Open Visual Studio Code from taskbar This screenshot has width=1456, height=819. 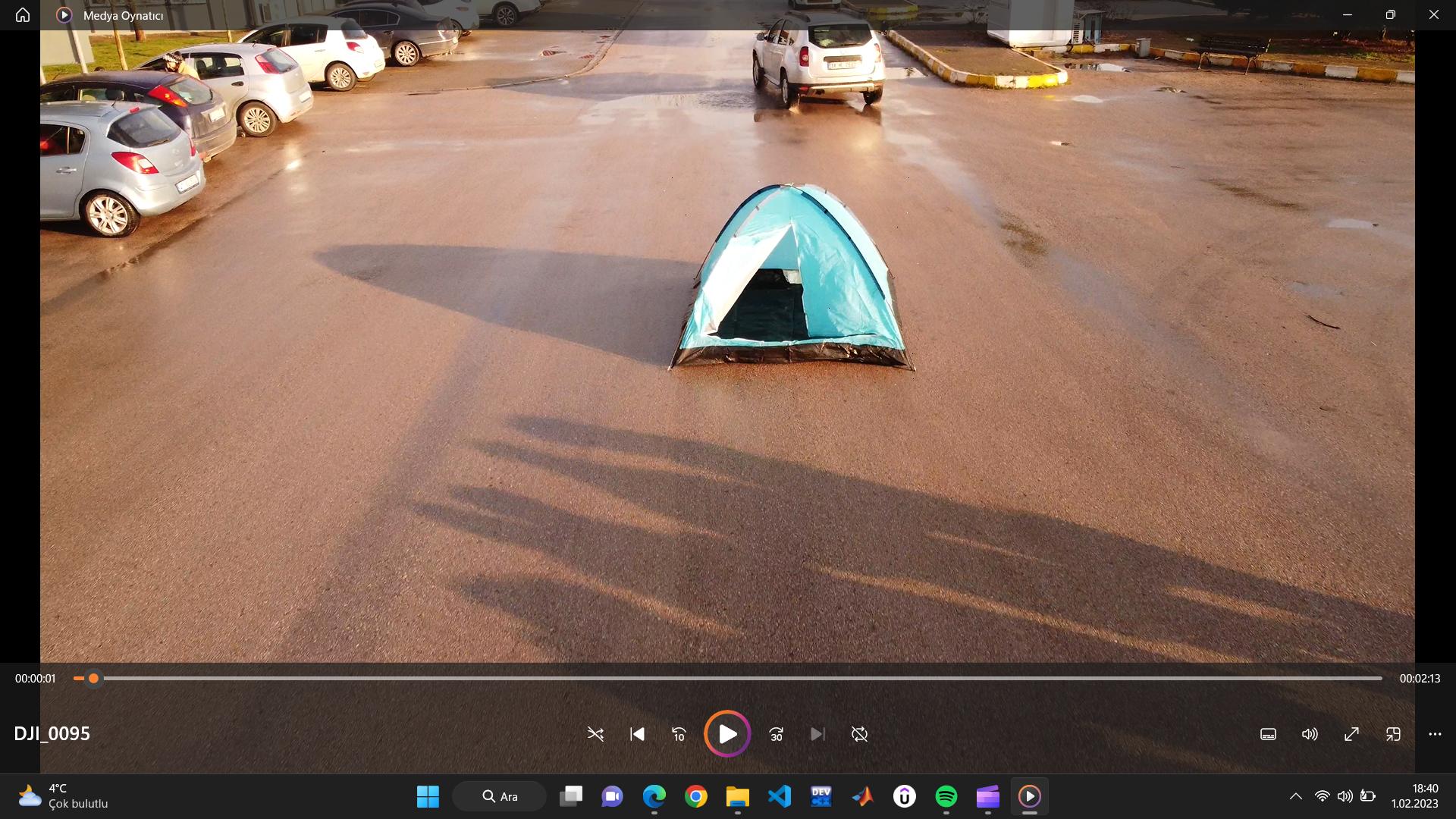pos(780,796)
